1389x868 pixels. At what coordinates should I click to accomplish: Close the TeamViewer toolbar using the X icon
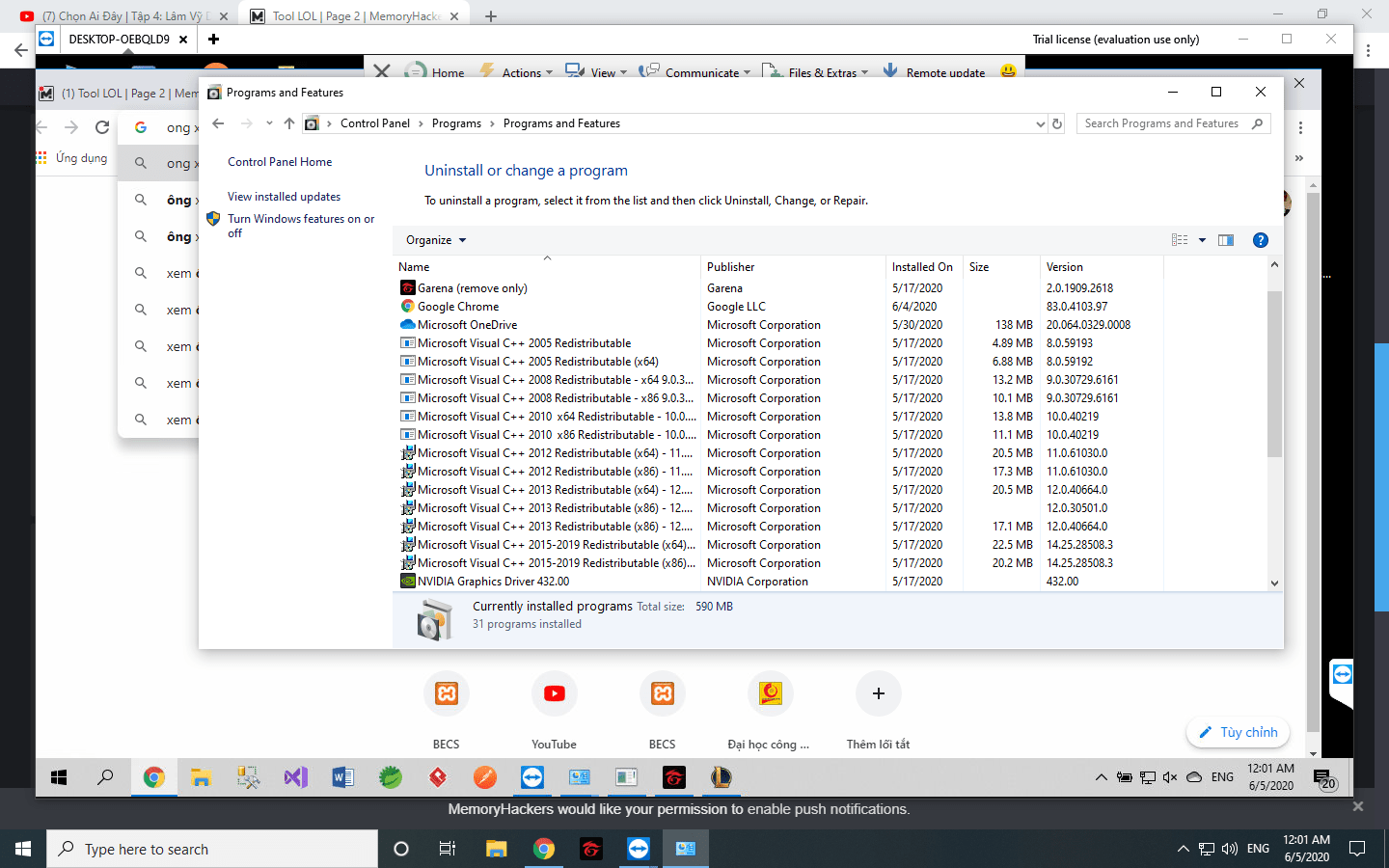[x=382, y=71]
